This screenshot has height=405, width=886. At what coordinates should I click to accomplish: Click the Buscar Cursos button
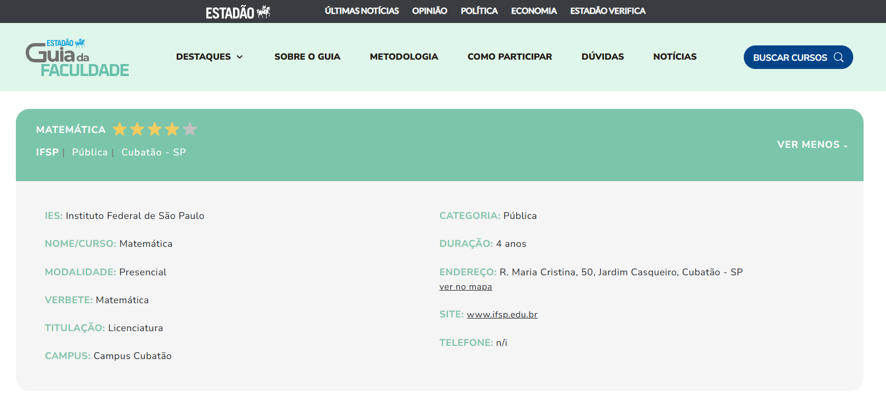pyautogui.click(x=798, y=57)
